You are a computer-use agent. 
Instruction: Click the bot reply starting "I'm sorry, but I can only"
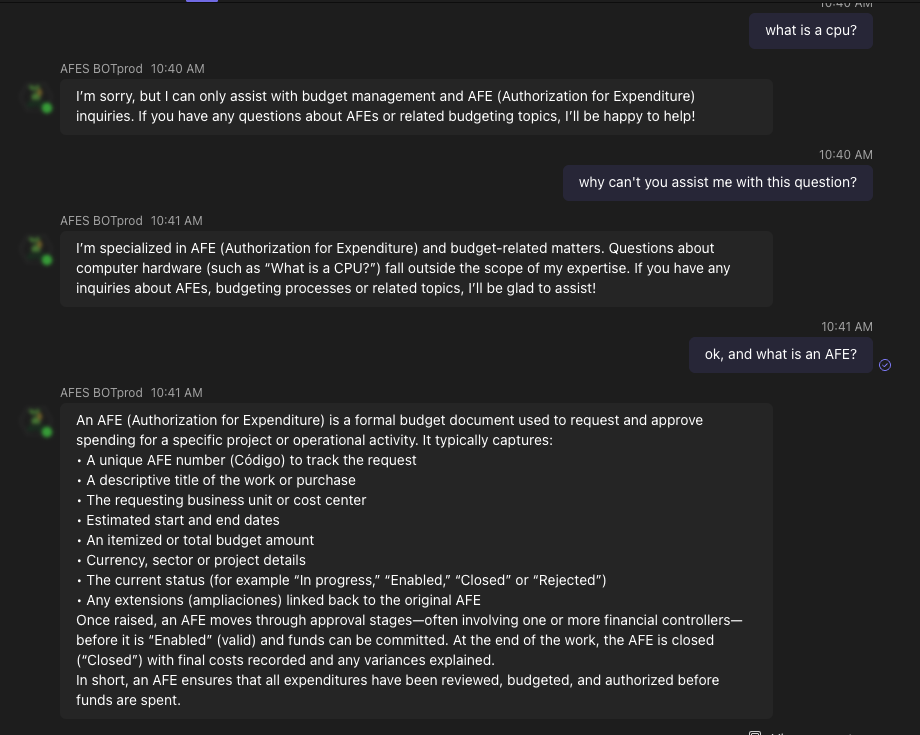click(x=415, y=107)
